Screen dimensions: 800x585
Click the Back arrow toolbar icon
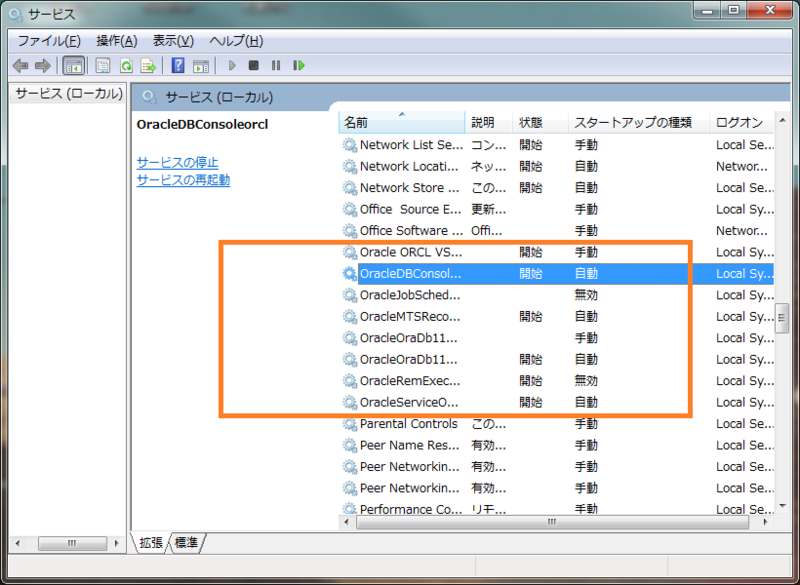coord(20,65)
